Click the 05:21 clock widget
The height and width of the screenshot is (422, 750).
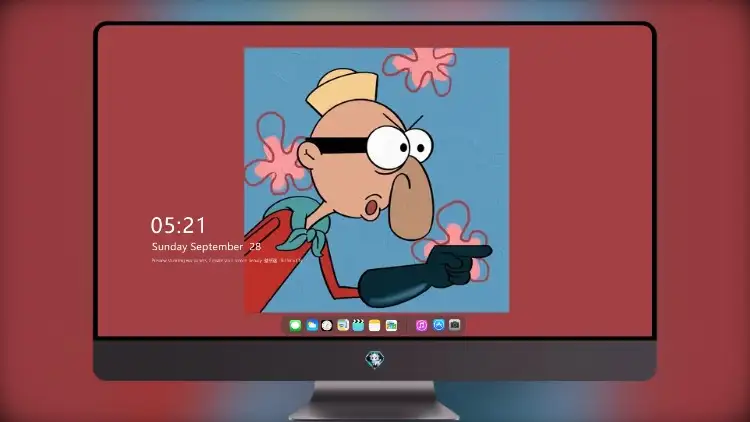pos(178,225)
